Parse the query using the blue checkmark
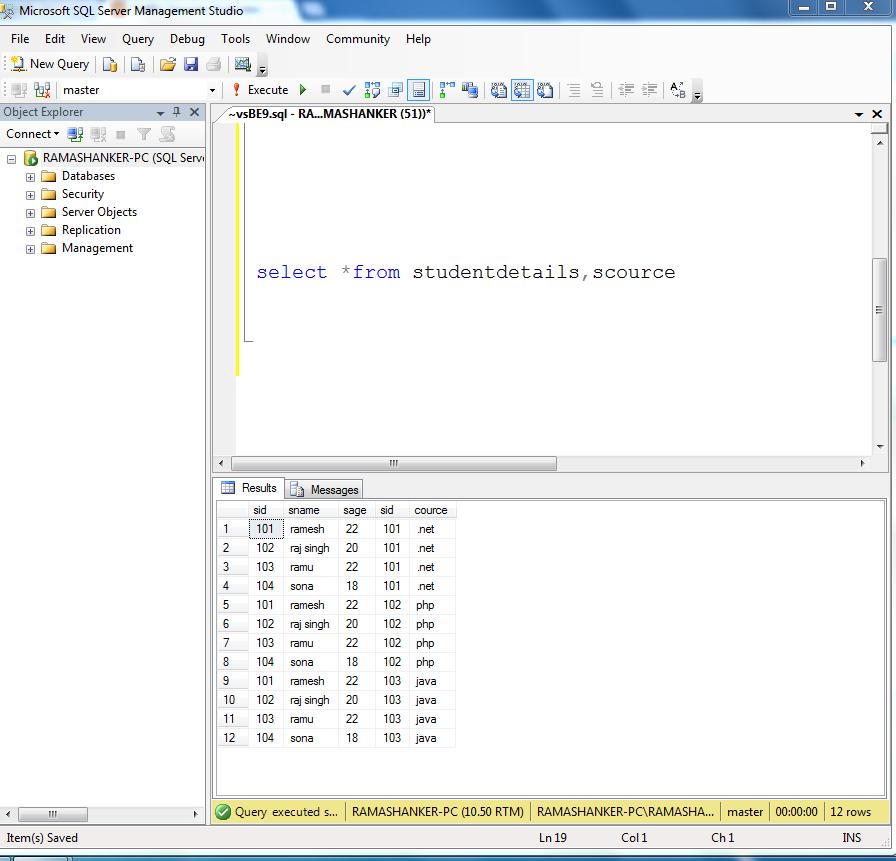The image size is (896, 861). (348, 90)
